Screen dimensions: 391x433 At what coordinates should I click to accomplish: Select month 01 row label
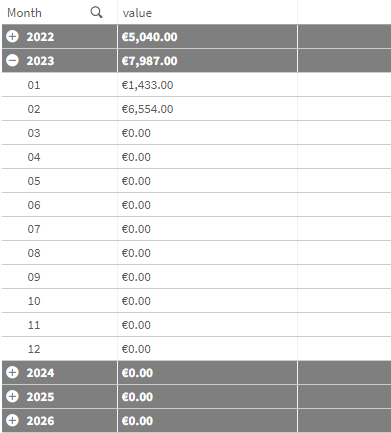(34, 85)
